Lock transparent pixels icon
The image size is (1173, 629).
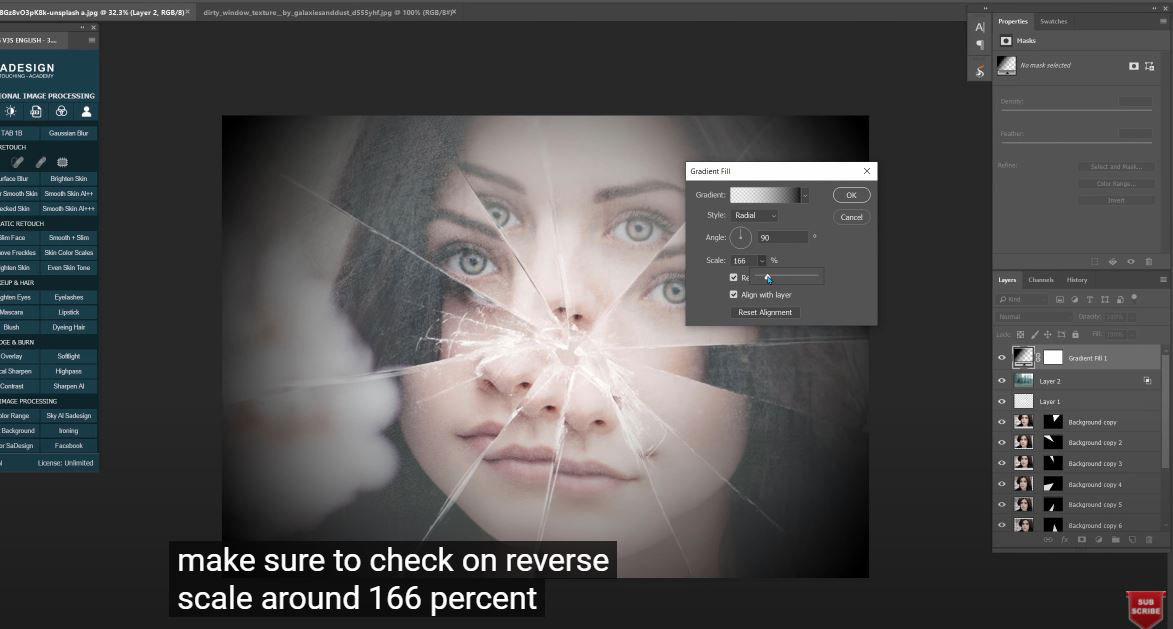1021,334
